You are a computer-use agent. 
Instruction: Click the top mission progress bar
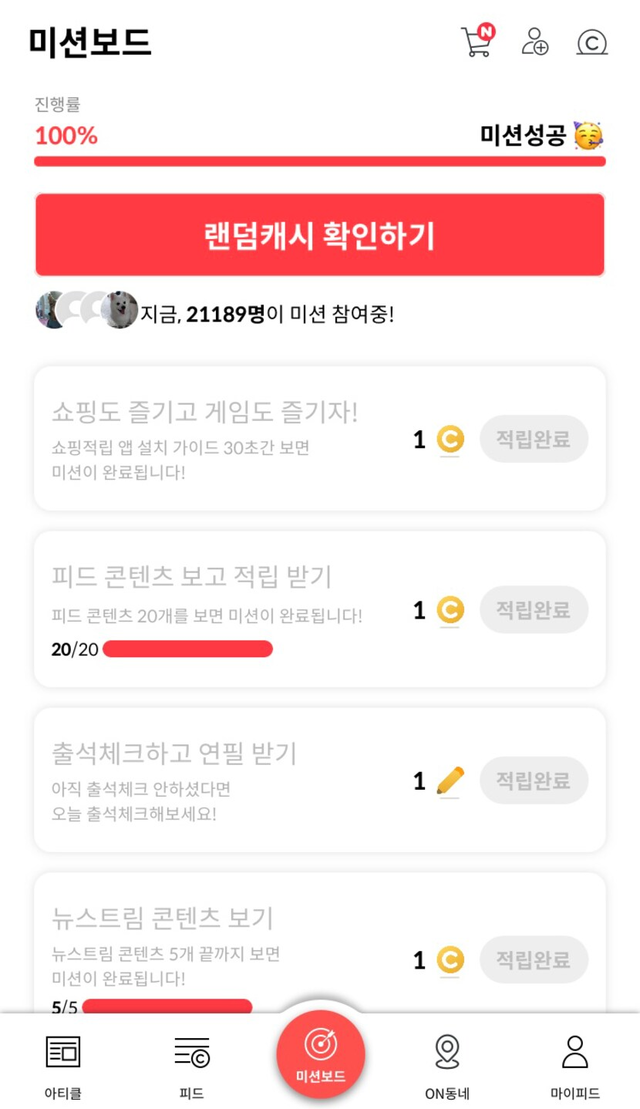320,161
